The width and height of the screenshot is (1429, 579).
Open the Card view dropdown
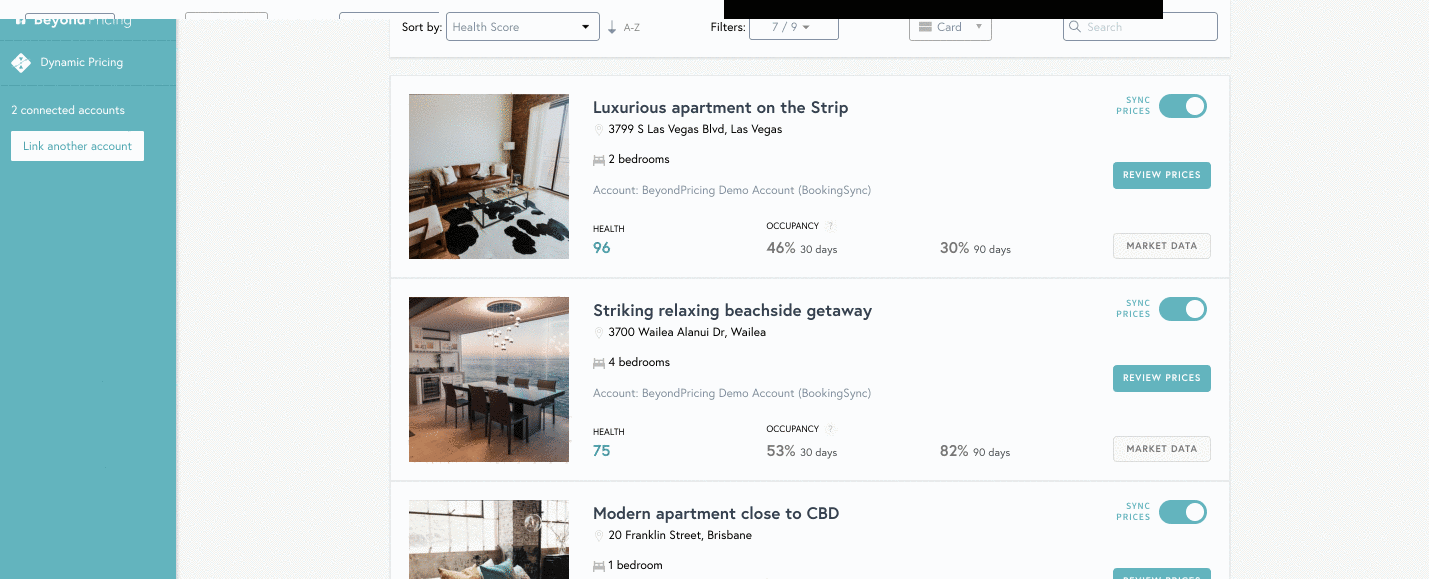coord(950,27)
